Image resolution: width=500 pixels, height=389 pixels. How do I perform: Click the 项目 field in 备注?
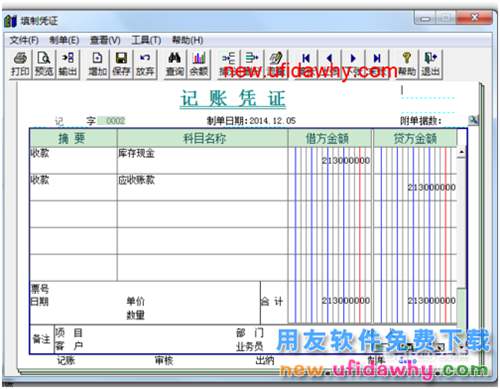pyautogui.click(x=69, y=333)
